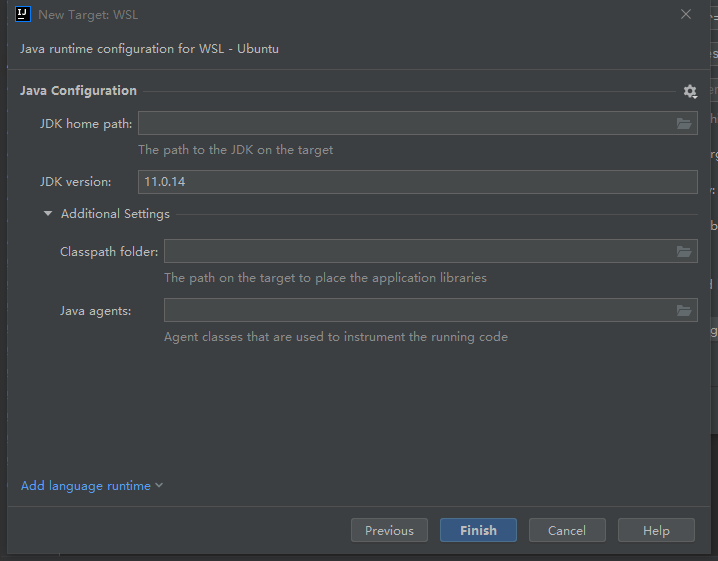Click the IntelliJ logo in title bar
Viewport: 718px width, 561px height.
tap(23, 14)
